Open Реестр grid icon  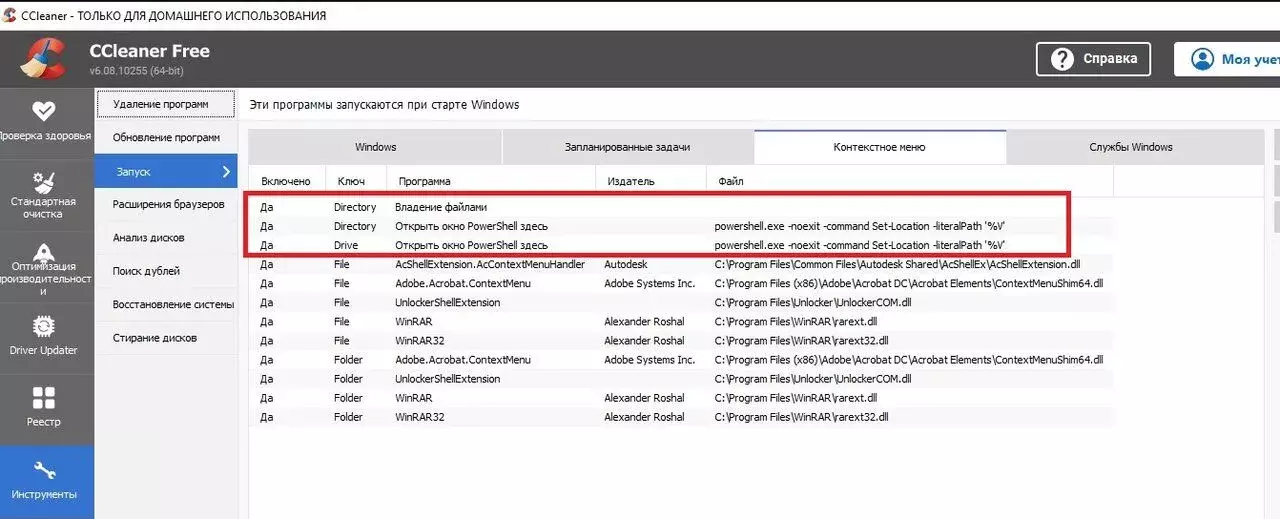pyautogui.click(x=44, y=398)
